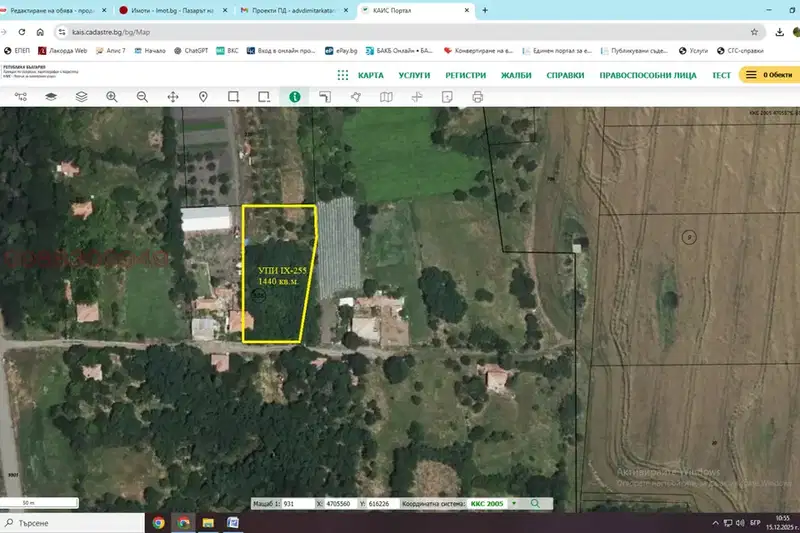Open the ПРАВОСПОСОБНИ ЛИЦА menu
800x533 pixels.
[648, 75]
